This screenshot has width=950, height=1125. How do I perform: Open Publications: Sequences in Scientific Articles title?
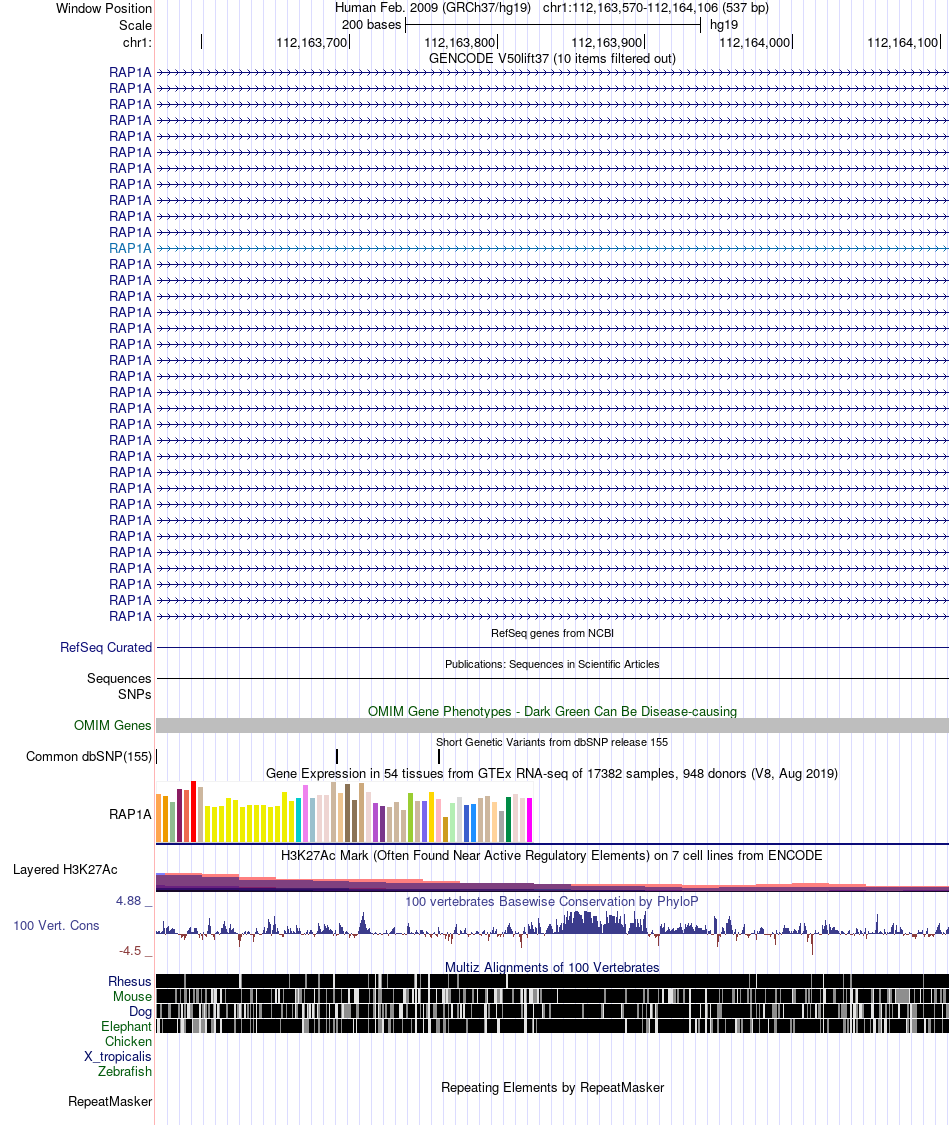pos(552,664)
